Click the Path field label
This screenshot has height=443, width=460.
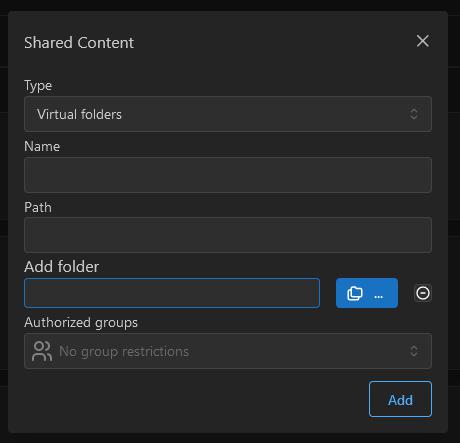click(x=38, y=207)
